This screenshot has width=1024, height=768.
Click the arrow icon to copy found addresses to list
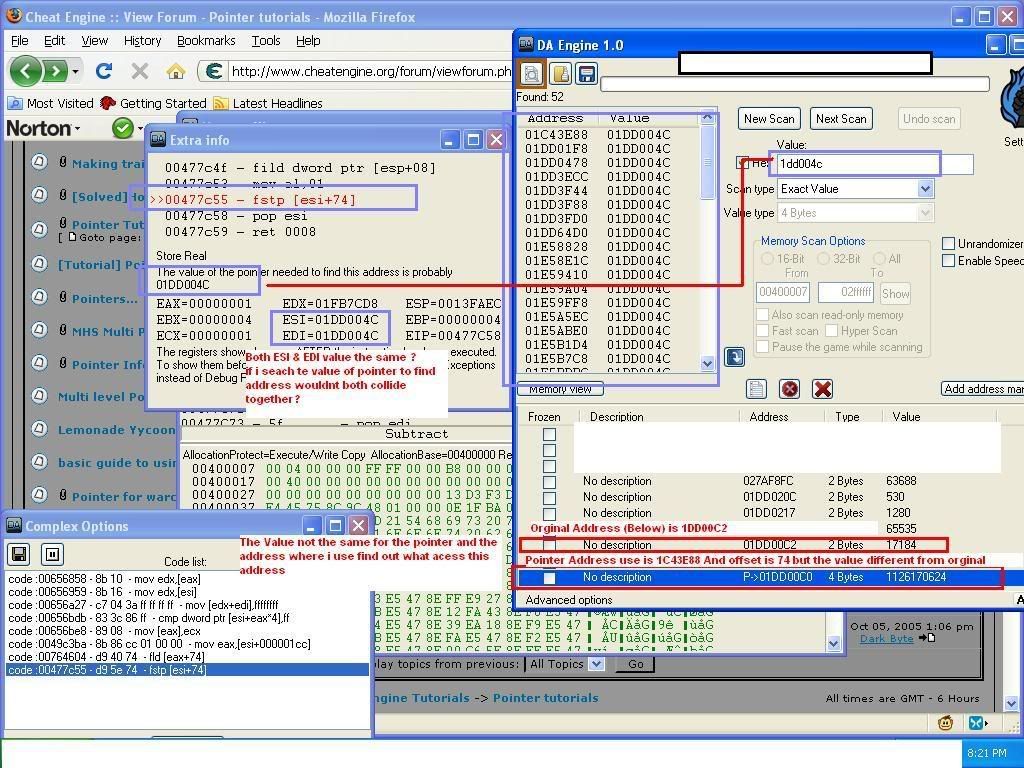tap(734, 357)
